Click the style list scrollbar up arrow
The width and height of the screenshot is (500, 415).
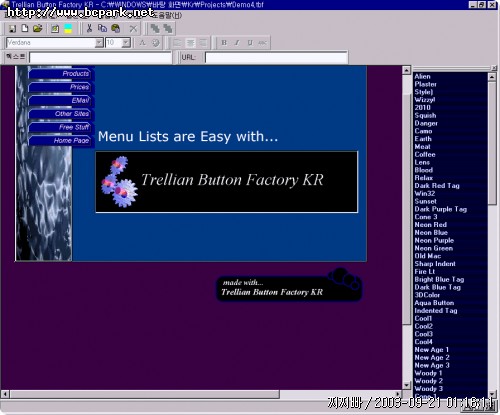click(x=492, y=77)
